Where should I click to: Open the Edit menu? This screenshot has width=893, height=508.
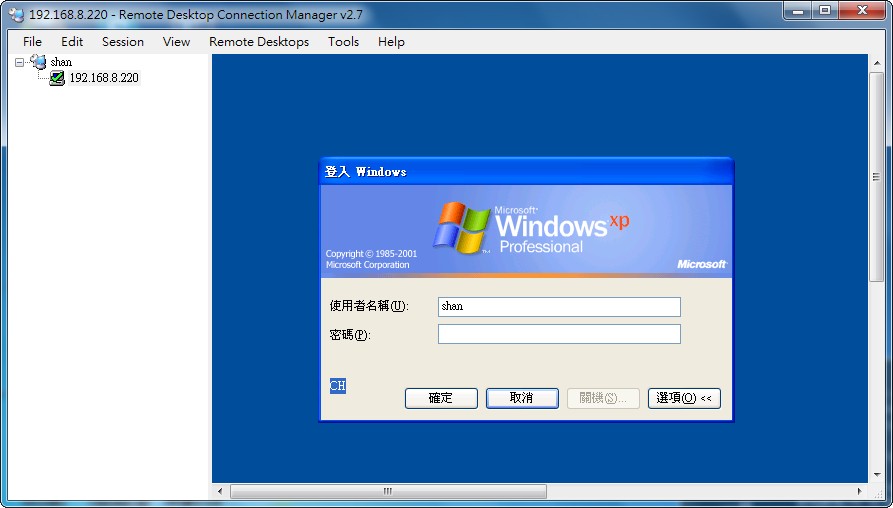pos(72,42)
